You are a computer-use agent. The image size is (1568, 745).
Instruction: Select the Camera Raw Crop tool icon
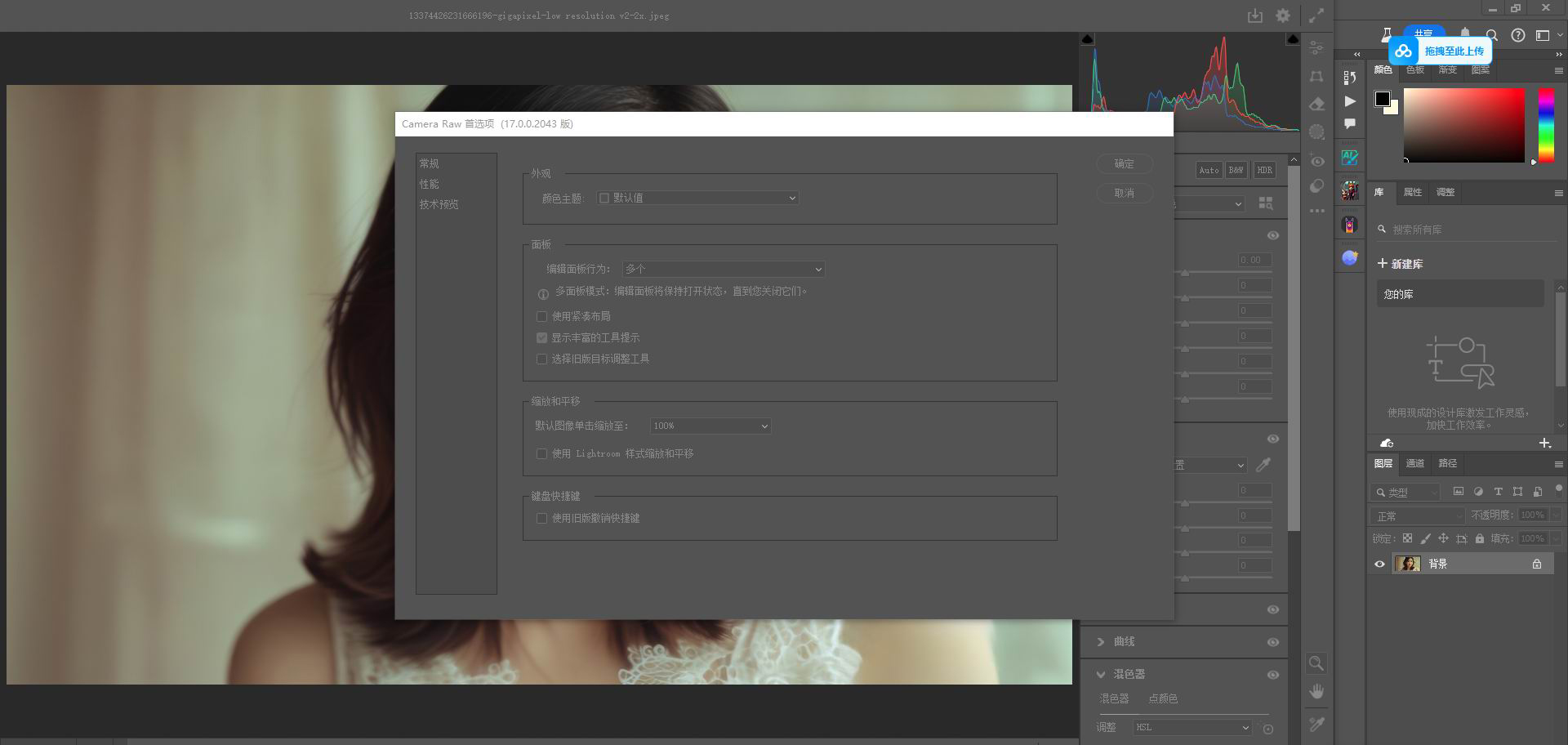pyautogui.click(x=1316, y=76)
